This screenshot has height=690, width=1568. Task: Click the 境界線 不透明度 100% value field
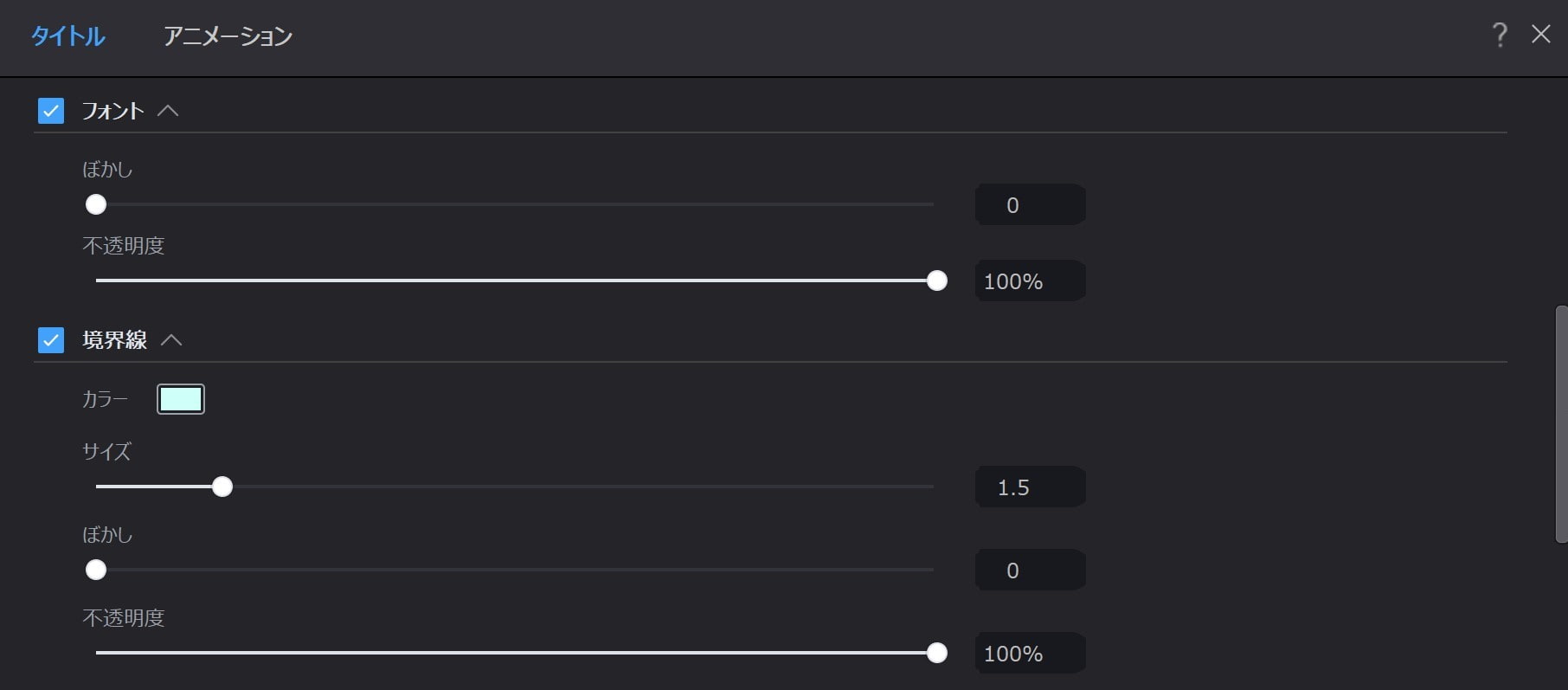click(x=1030, y=654)
